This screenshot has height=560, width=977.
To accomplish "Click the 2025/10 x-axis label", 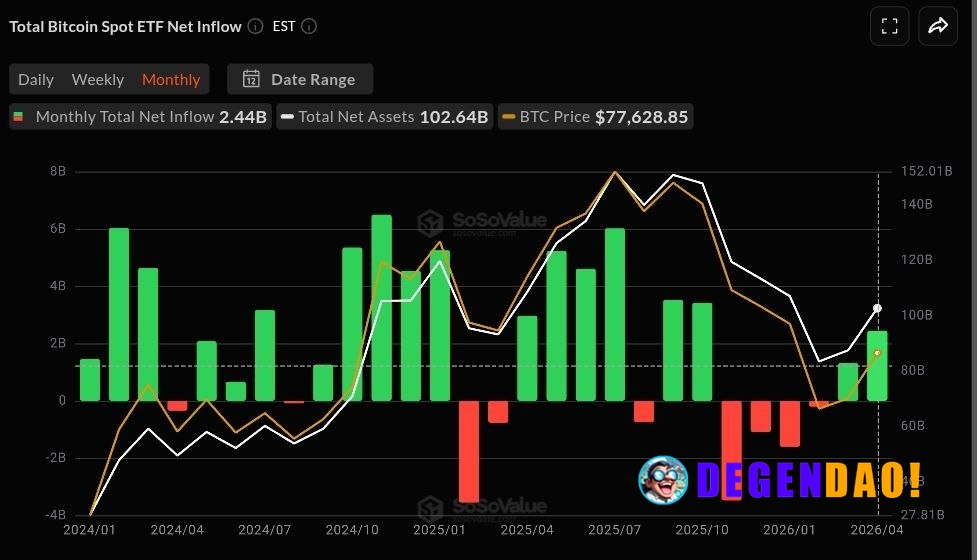I will (702, 530).
